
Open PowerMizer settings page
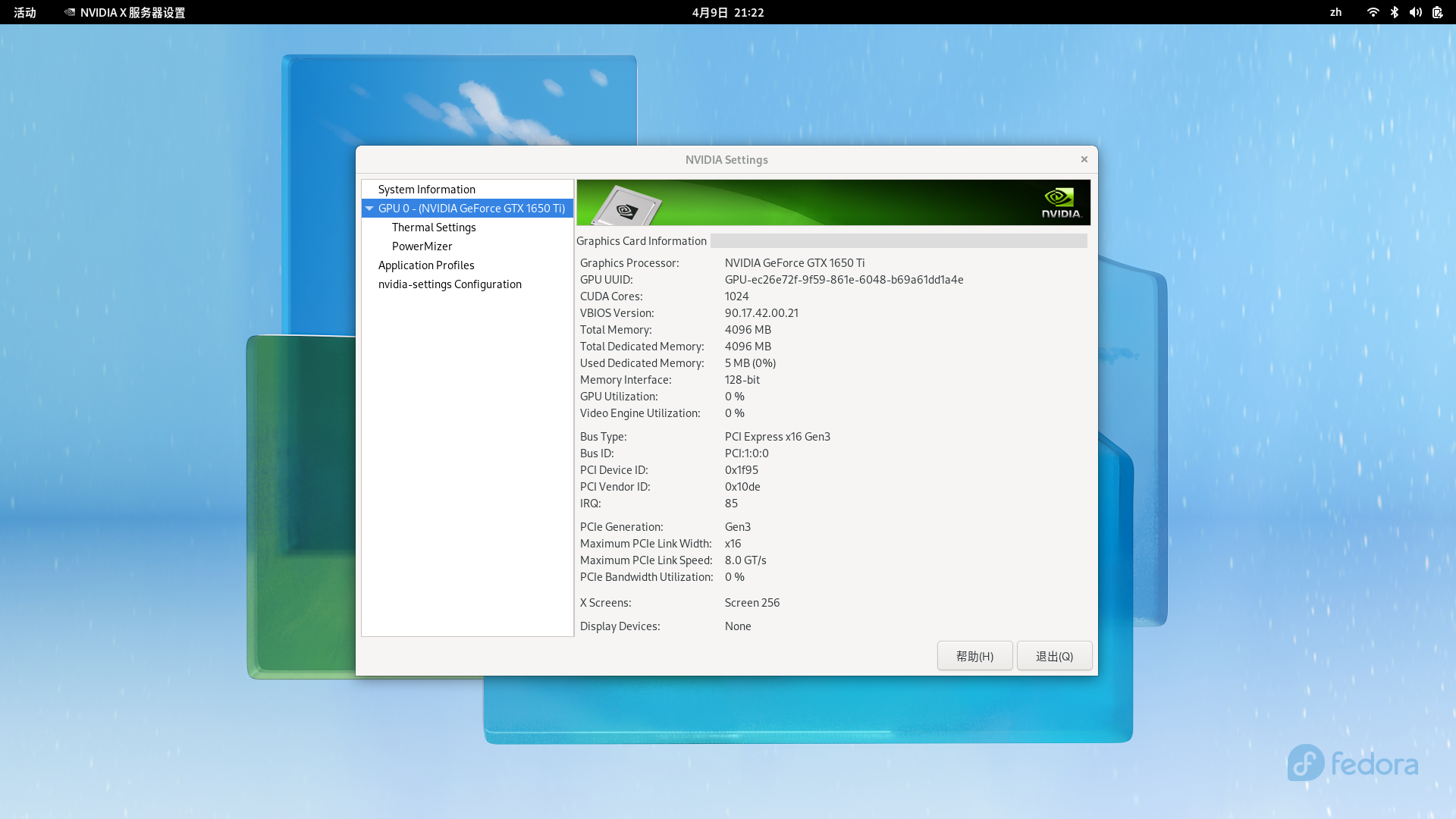tap(422, 246)
